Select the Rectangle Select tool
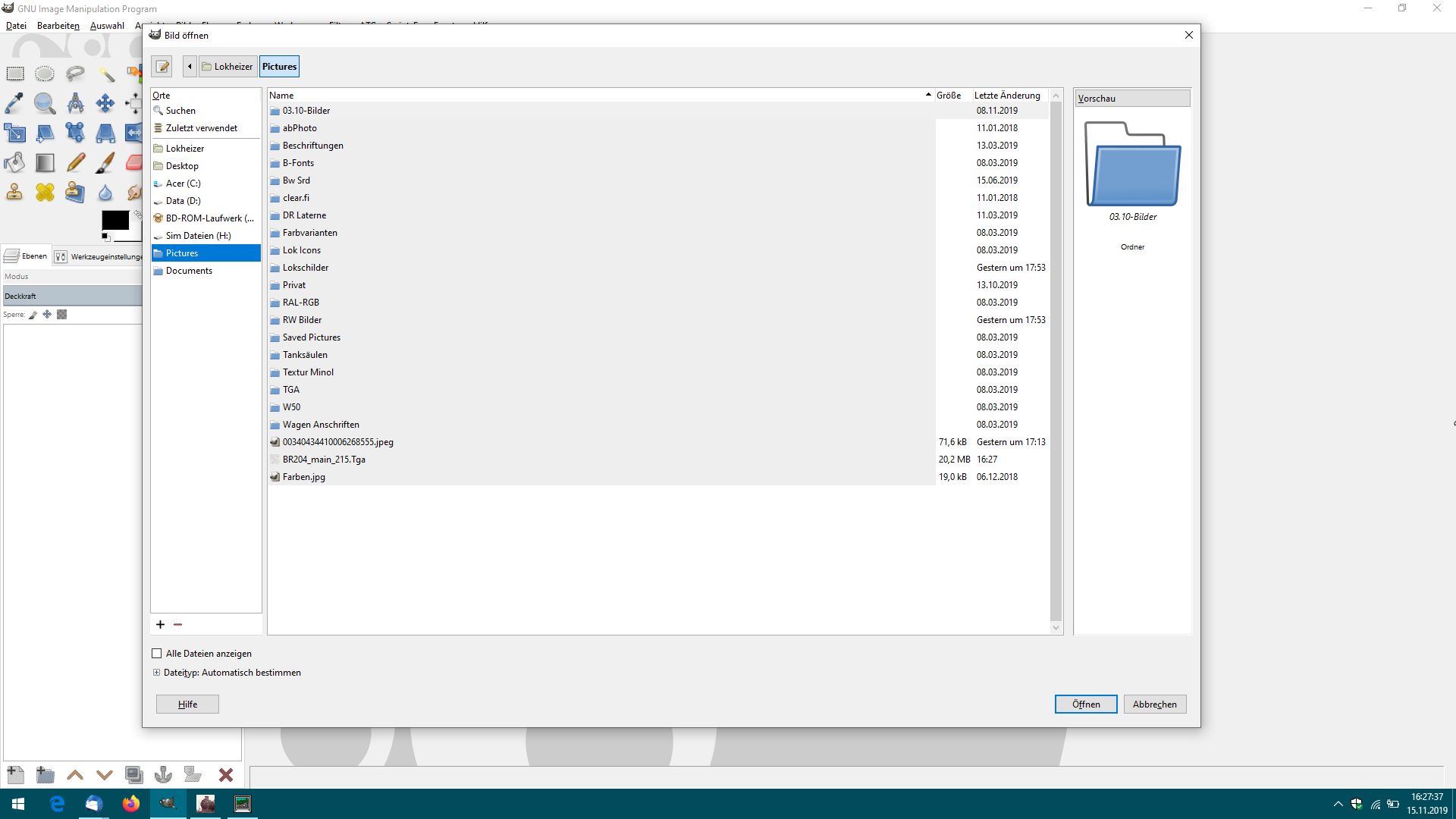The width and height of the screenshot is (1456, 819). pyautogui.click(x=15, y=74)
